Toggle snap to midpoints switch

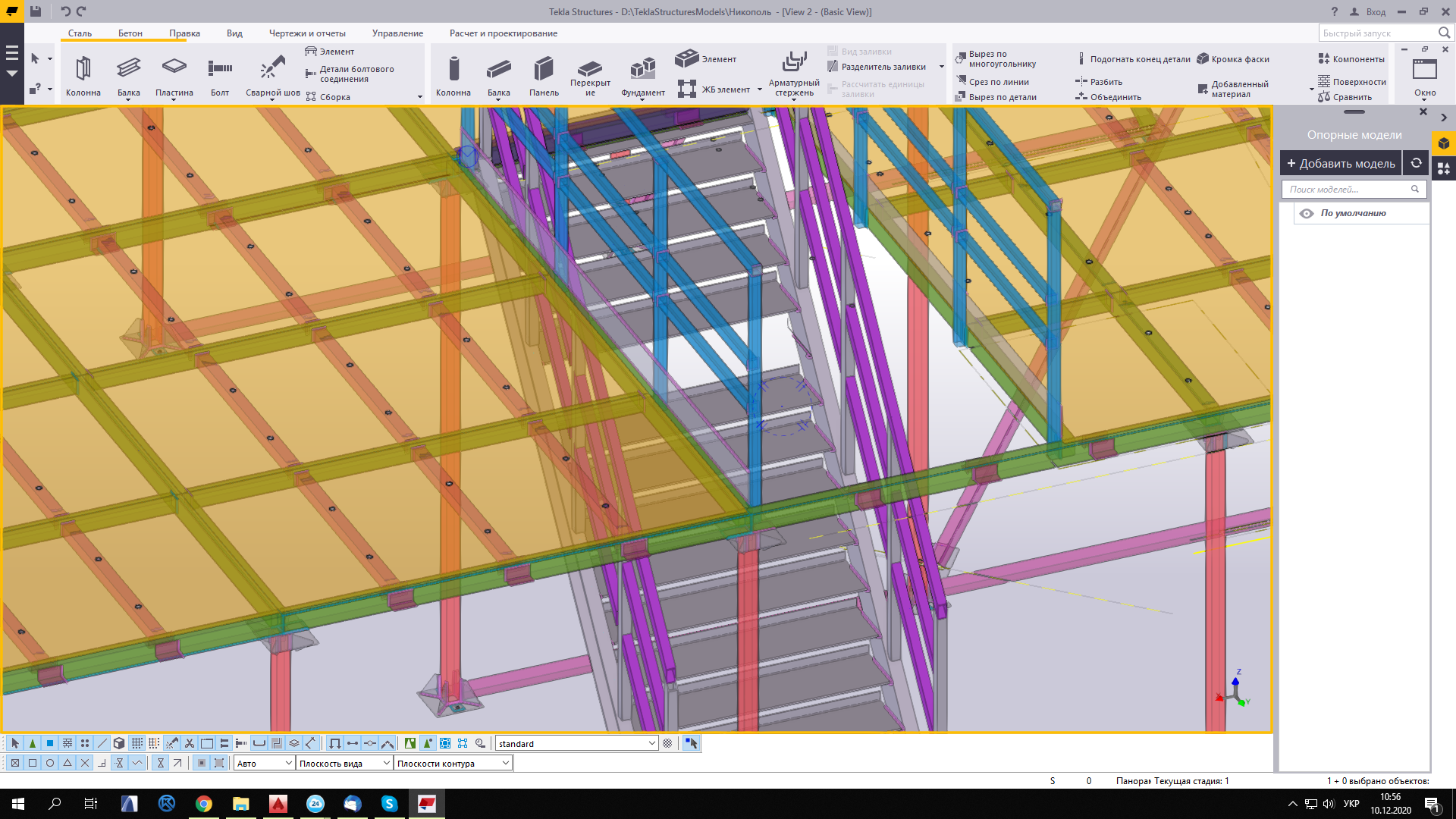(67, 763)
